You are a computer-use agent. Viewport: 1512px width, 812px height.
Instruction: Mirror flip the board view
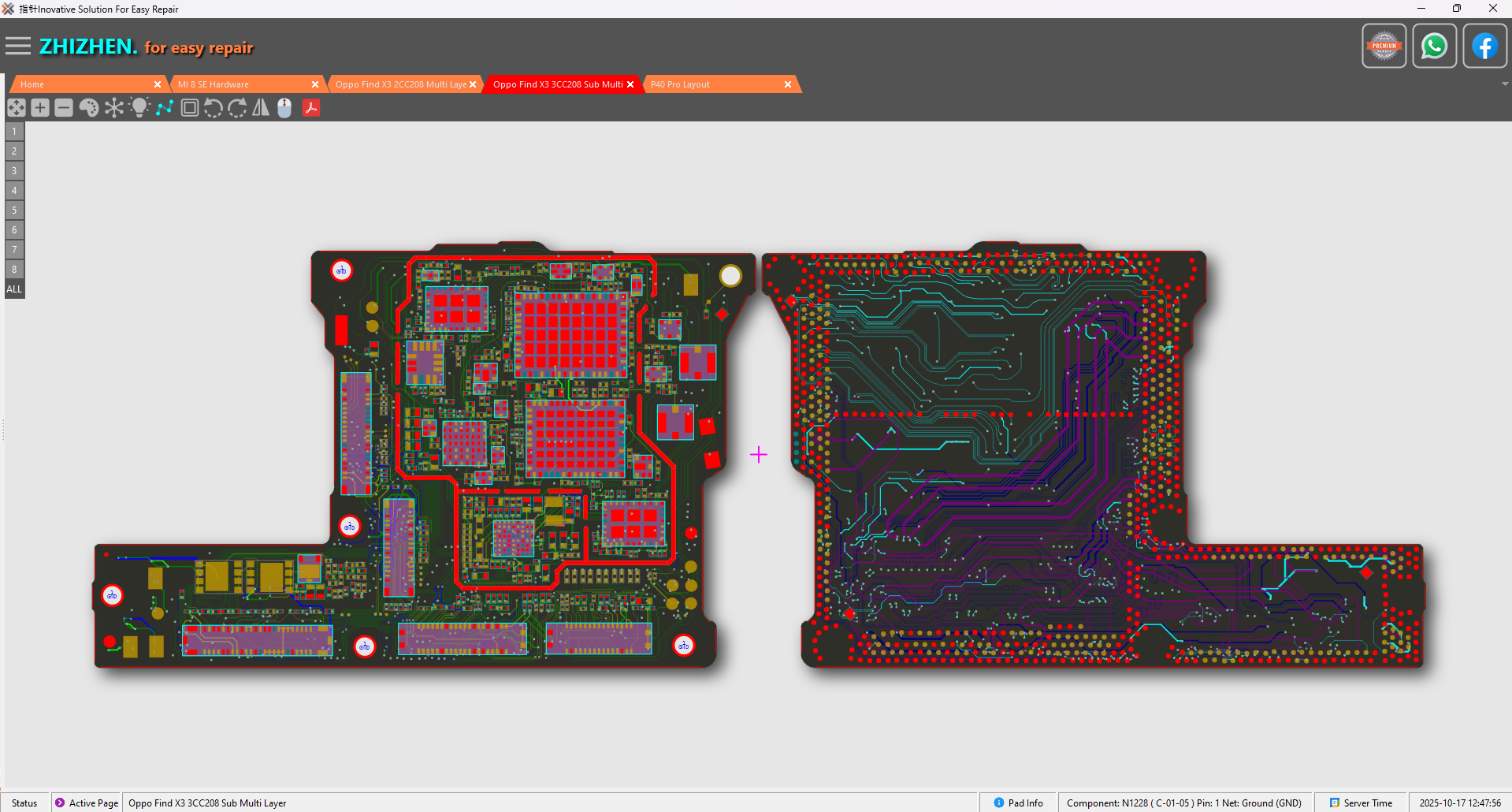pos(261,108)
